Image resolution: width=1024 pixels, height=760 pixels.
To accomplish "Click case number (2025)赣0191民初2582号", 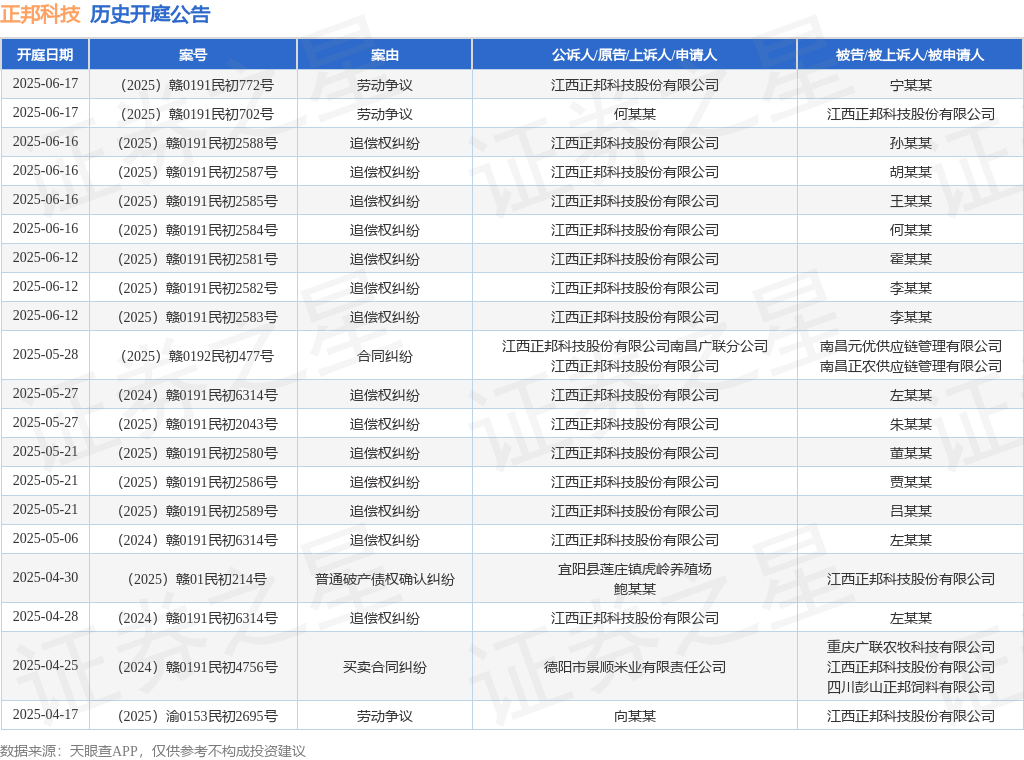I will [198, 288].
